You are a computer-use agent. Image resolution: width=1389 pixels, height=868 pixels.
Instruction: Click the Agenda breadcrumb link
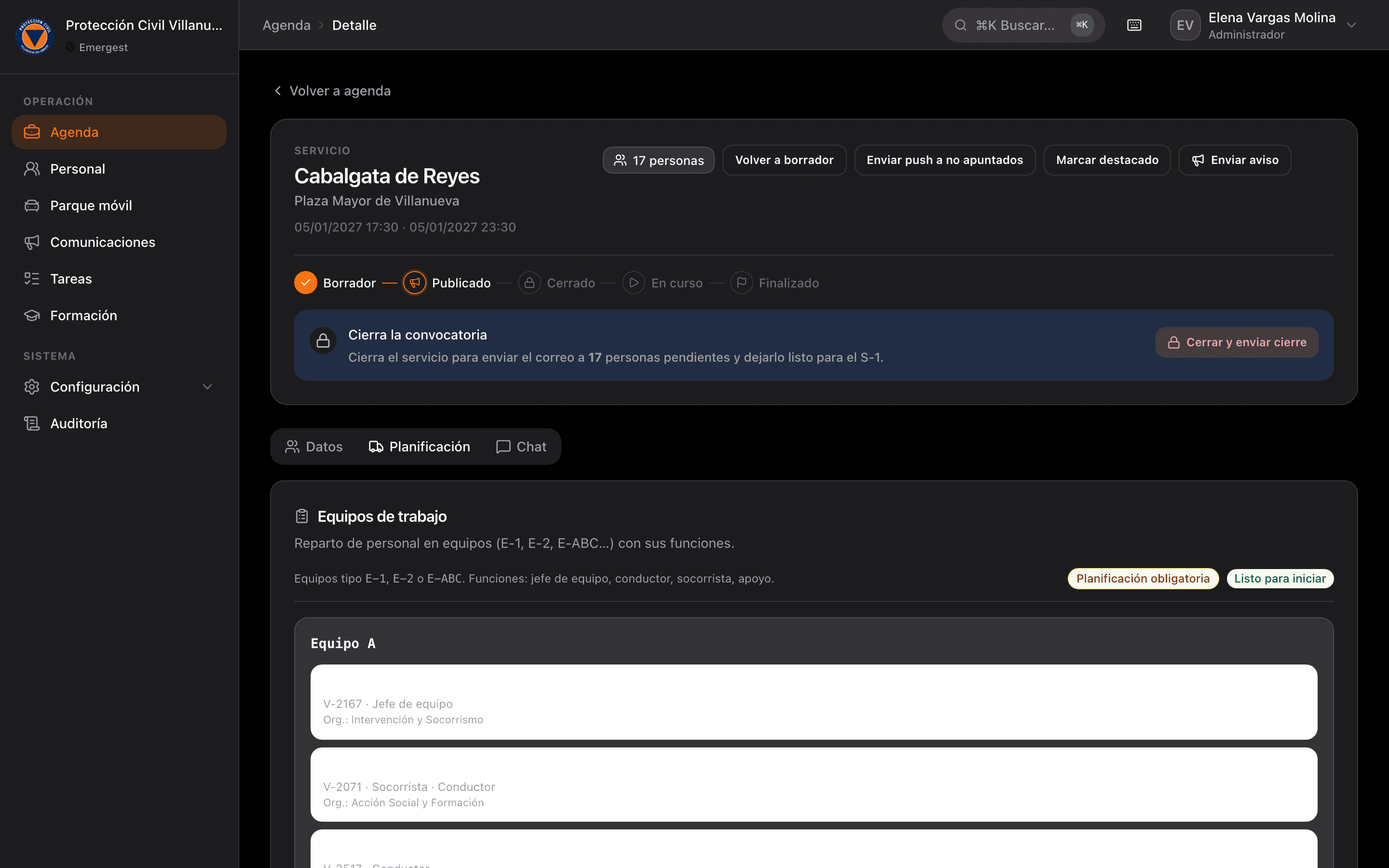pos(286,25)
